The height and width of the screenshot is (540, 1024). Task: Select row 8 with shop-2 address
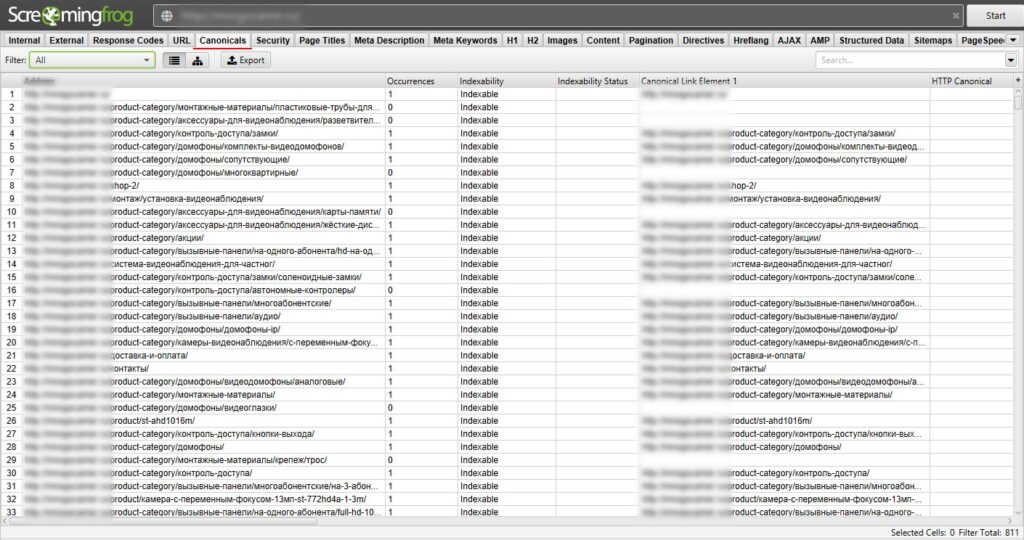(x=200, y=185)
